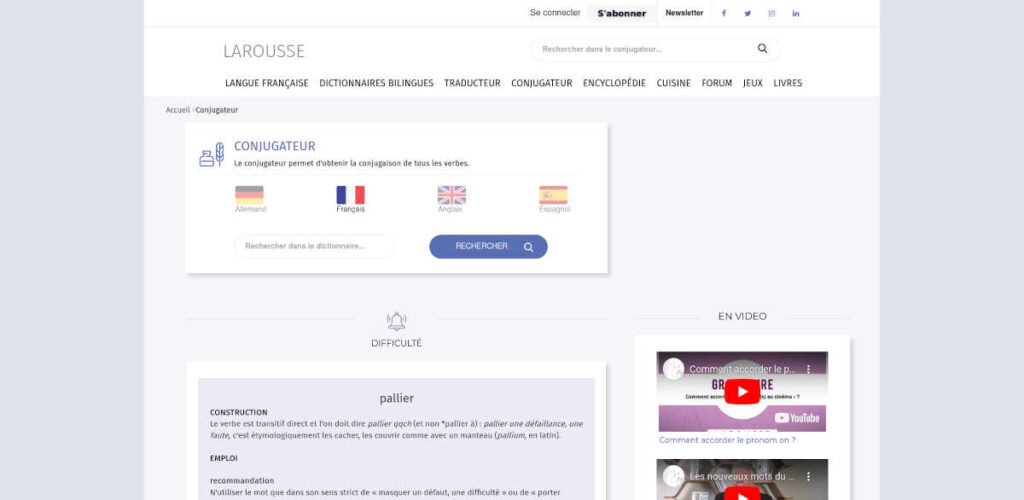1024x500 pixels.
Task: Go to Accueil breadcrumb
Action: [178, 110]
